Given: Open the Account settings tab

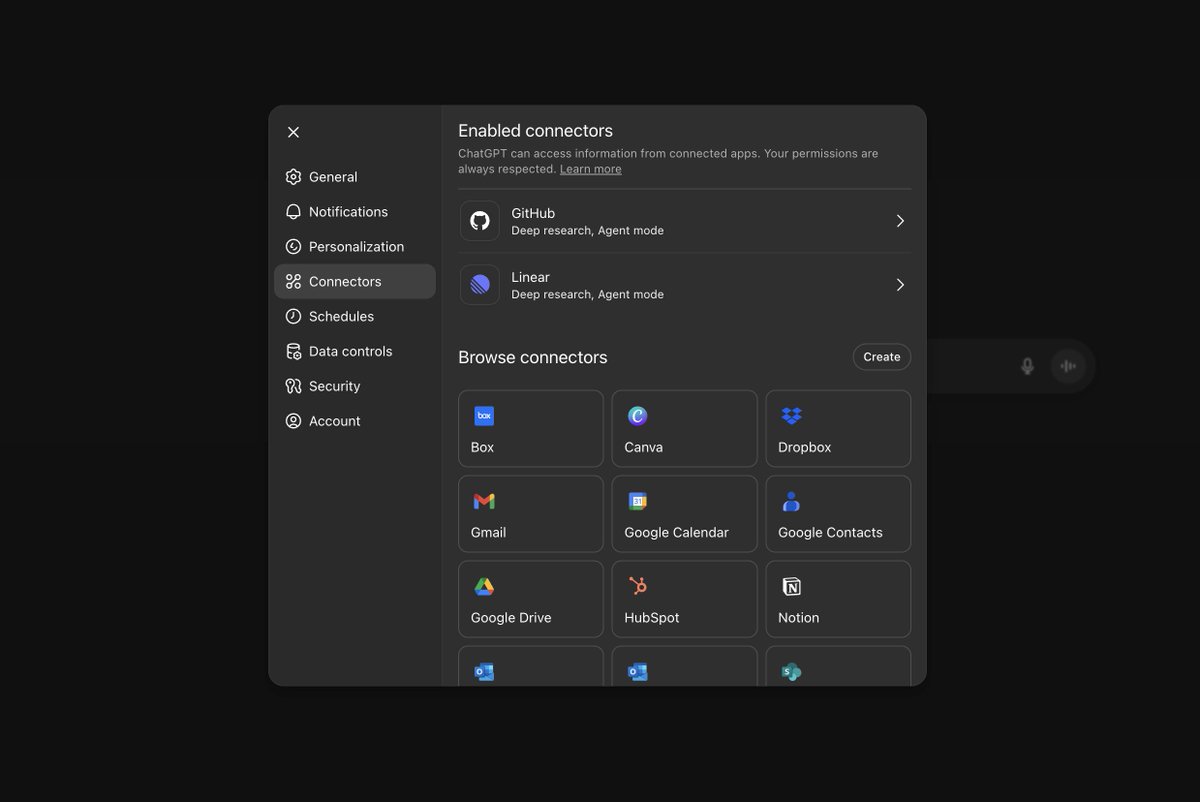Looking at the screenshot, I should 355,421.
